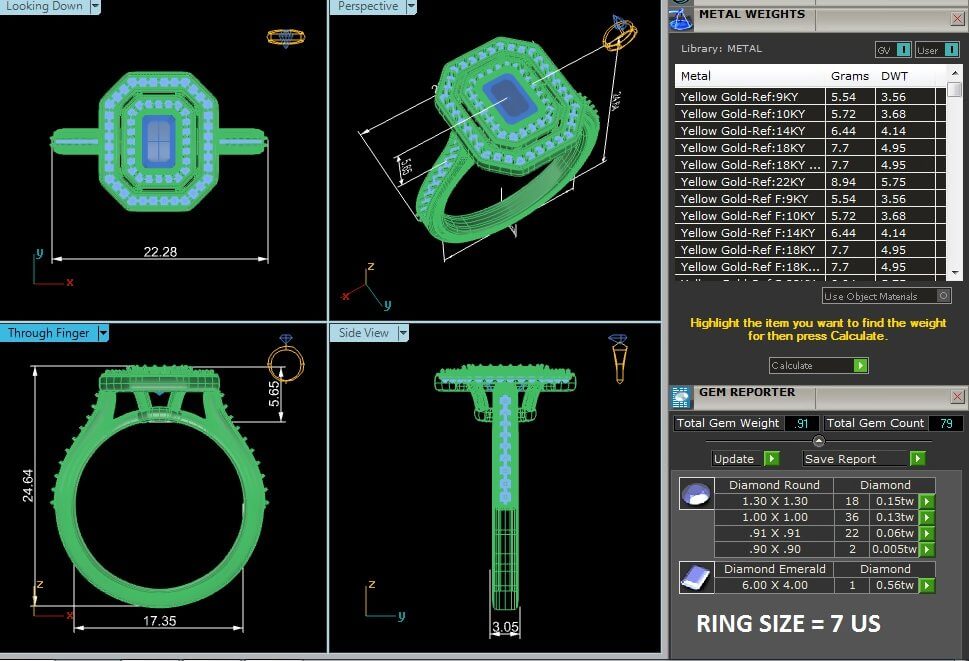This screenshot has width=969, height=661.
Task: Expand the Side View viewport menu
Action: [x=403, y=333]
